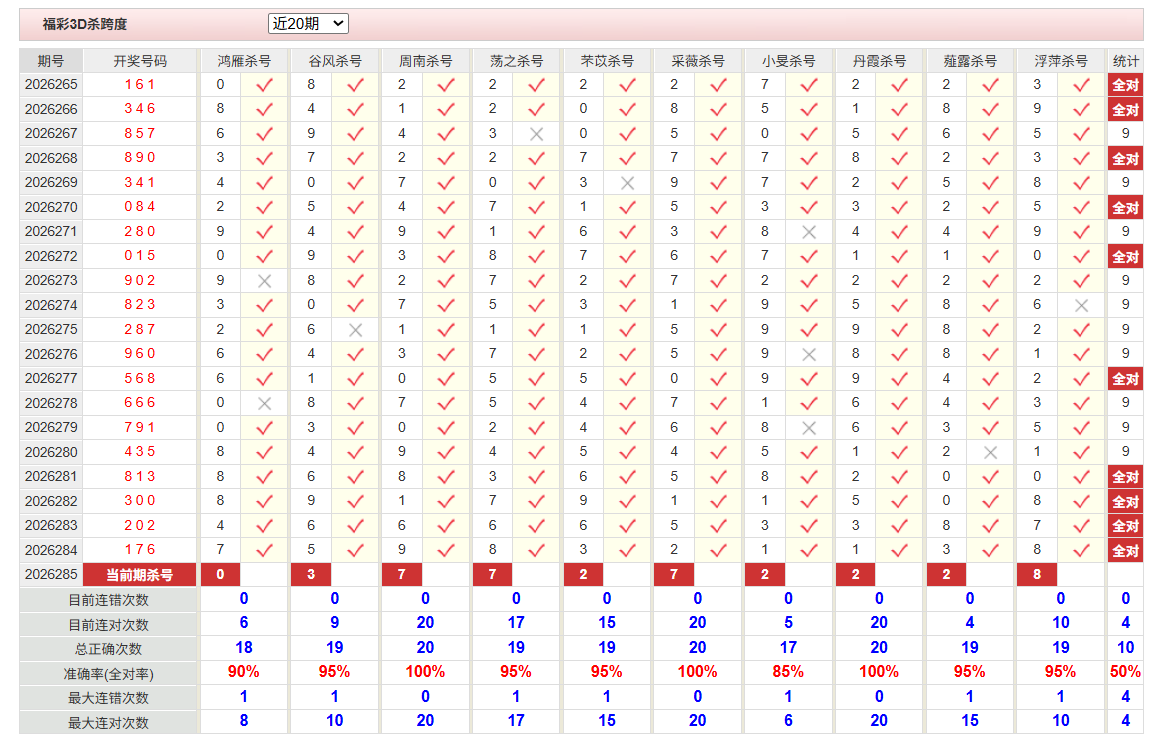Click the 开奖号码 column header
The image size is (1160, 754).
pos(140,61)
